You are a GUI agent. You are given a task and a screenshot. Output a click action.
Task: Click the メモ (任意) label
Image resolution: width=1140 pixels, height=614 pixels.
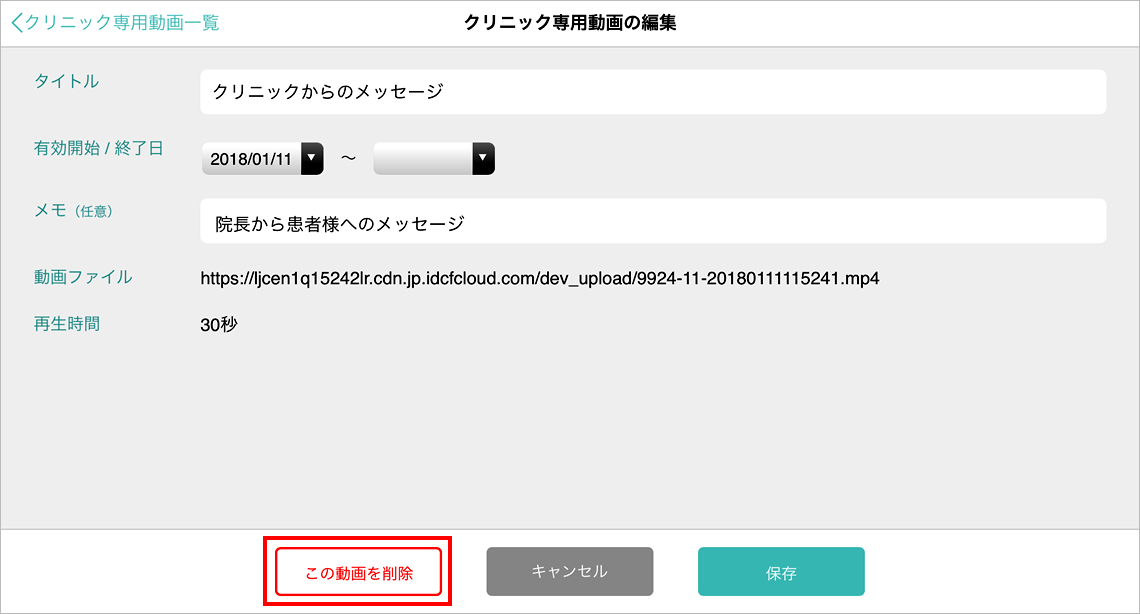click(x=73, y=211)
